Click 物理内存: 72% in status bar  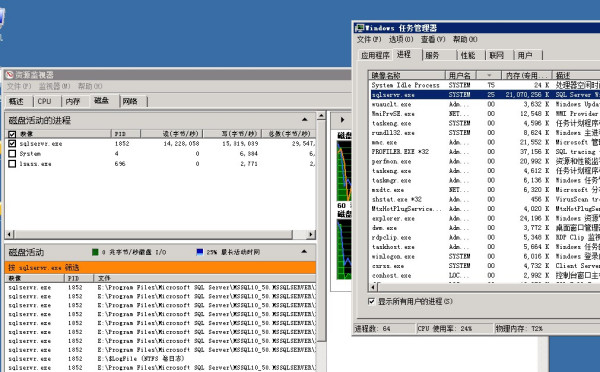pyautogui.click(x=519, y=328)
